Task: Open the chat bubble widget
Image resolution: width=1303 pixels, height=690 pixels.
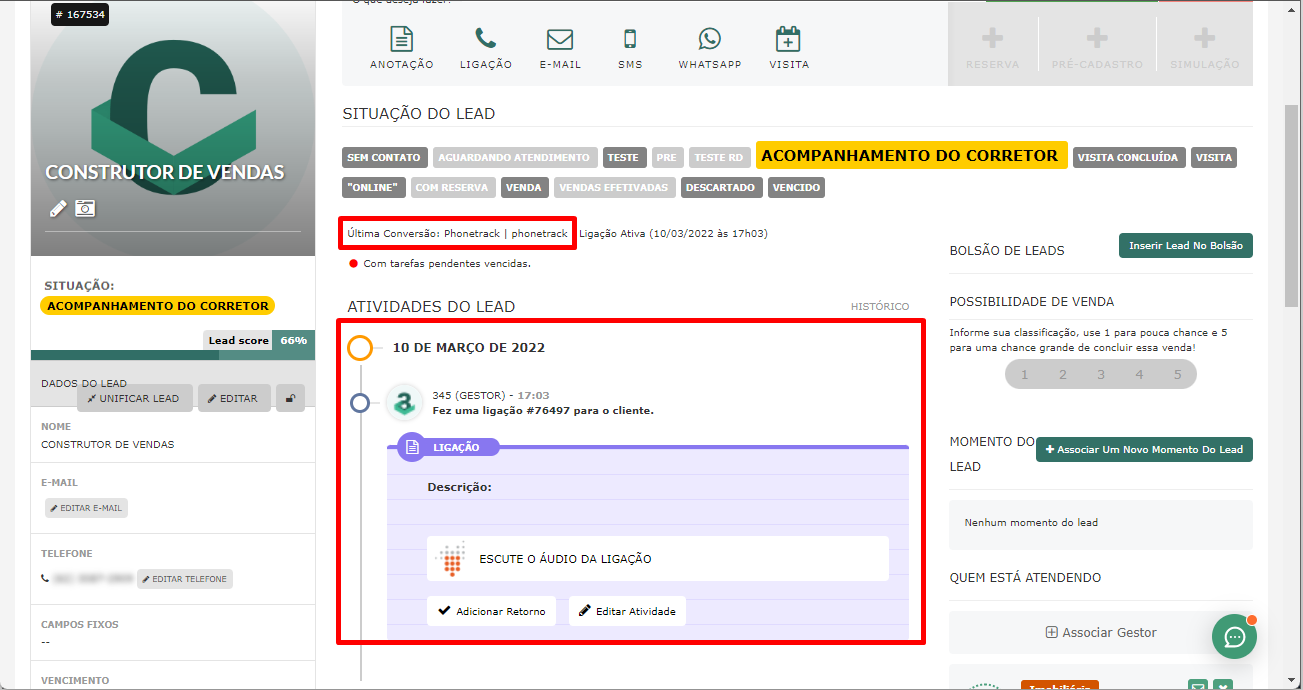Action: [x=1235, y=637]
